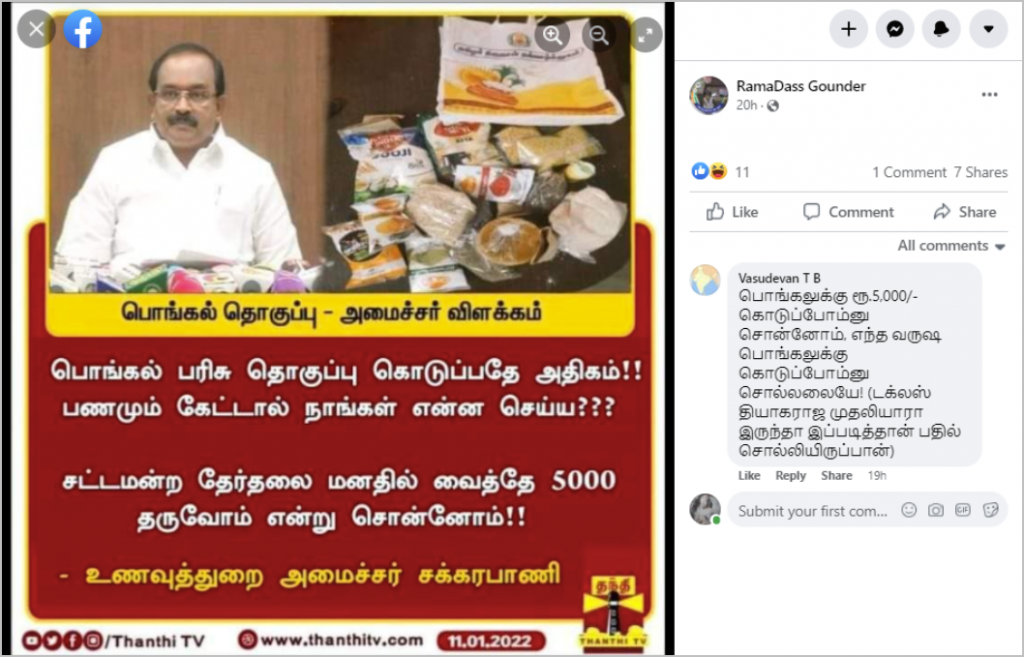Like Vasudevan T B's comment
The height and width of the screenshot is (657, 1024).
tap(749, 475)
